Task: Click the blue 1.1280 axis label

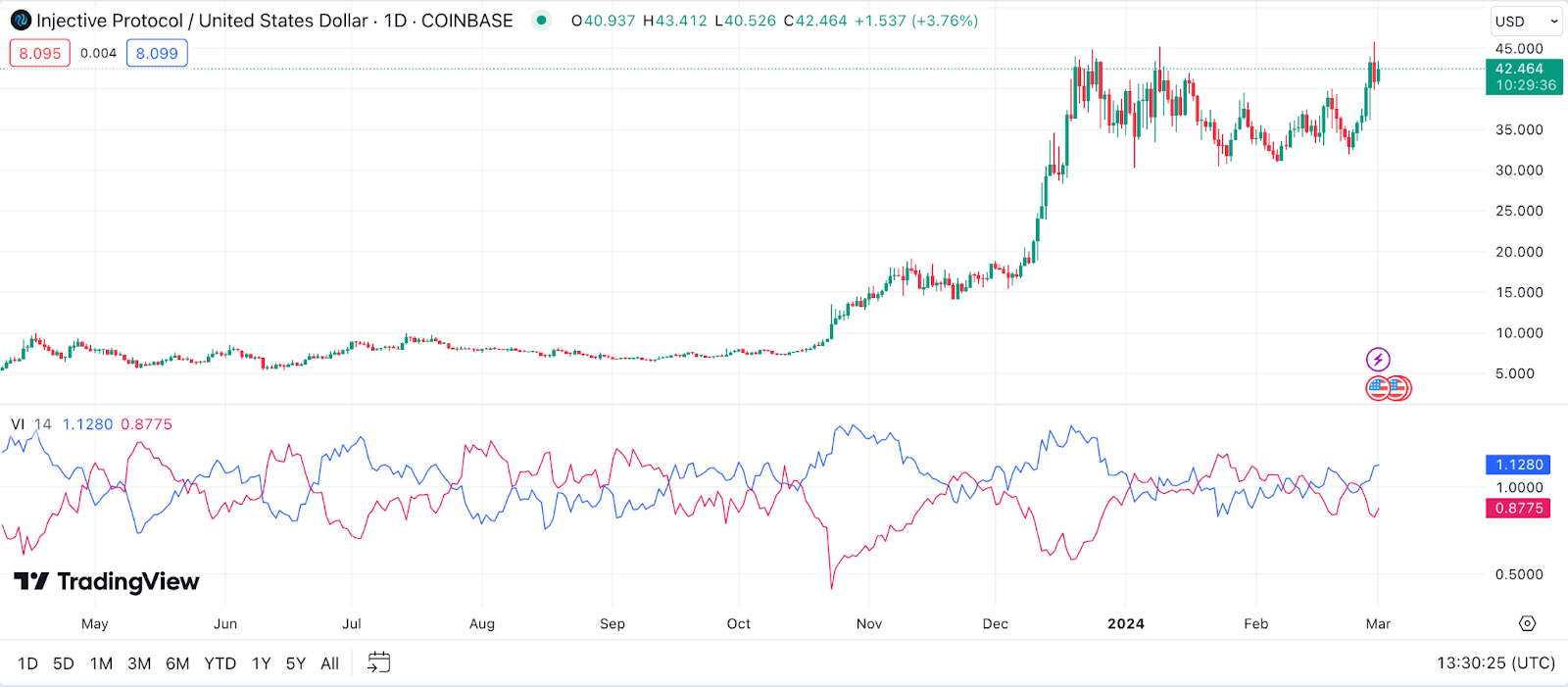Action: 1518,465
